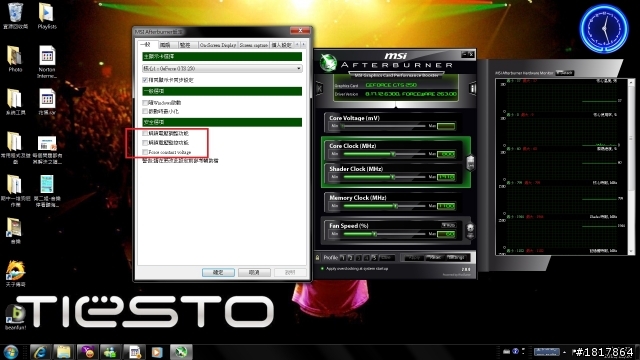This screenshot has width=640, height=360.
Task: Enable the unlock voltage control checkbox
Action: click(x=145, y=133)
